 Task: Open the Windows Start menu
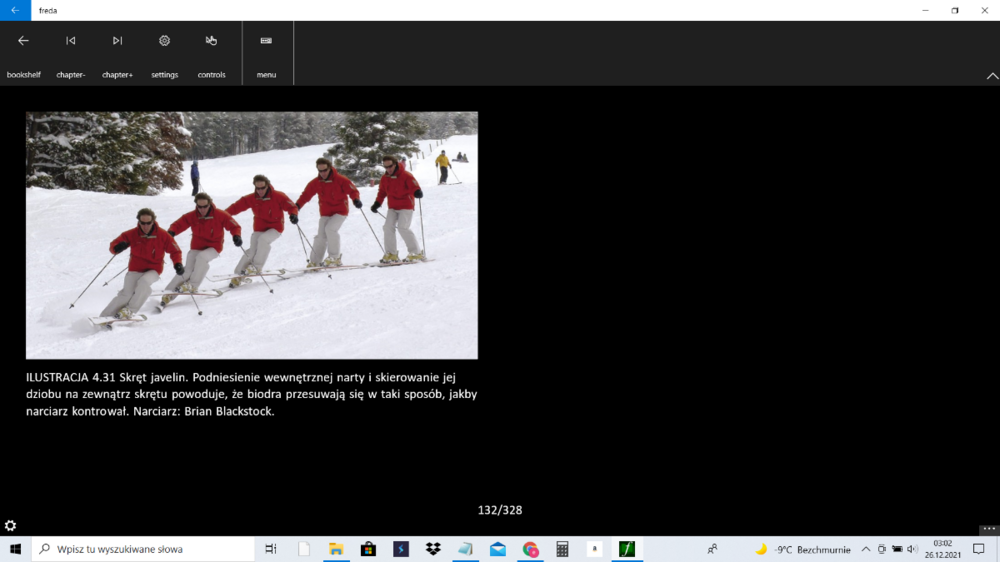(x=15, y=549)
